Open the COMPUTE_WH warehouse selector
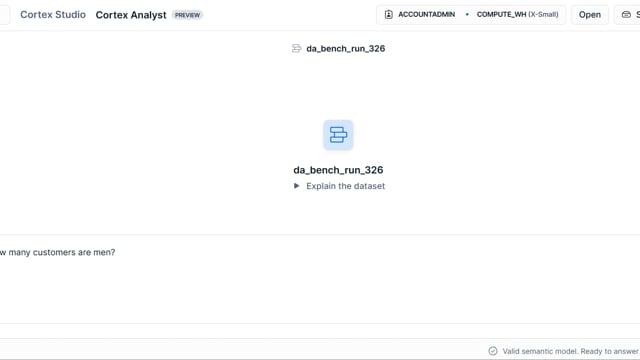The height and width of the screenshot is (360, 640). coord(517,15)
